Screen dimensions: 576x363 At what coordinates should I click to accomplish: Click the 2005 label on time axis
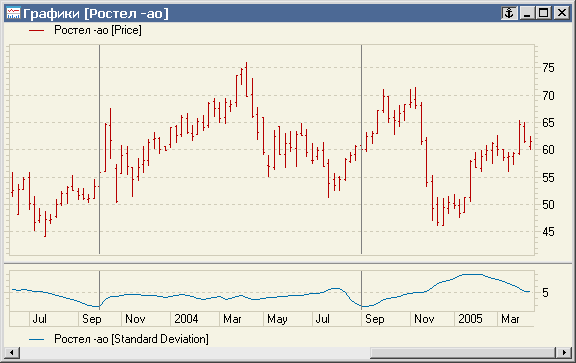click(470, 319)
